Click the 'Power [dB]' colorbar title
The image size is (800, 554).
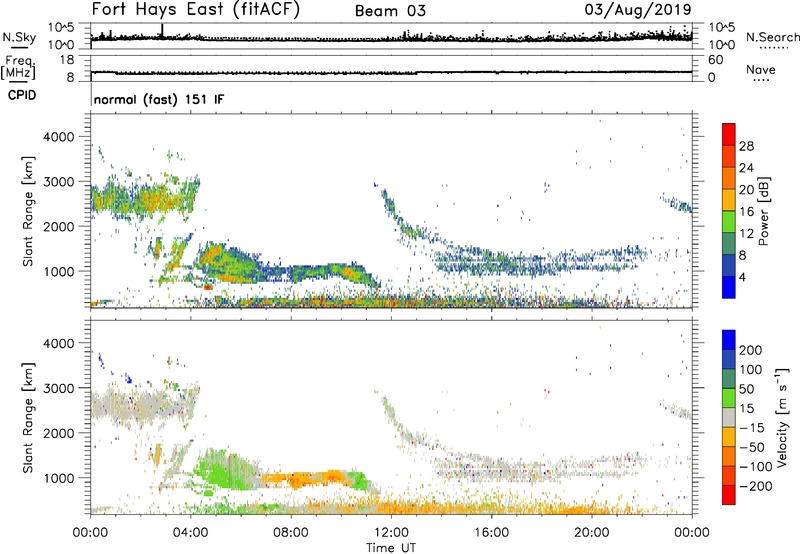pos(764,211)
